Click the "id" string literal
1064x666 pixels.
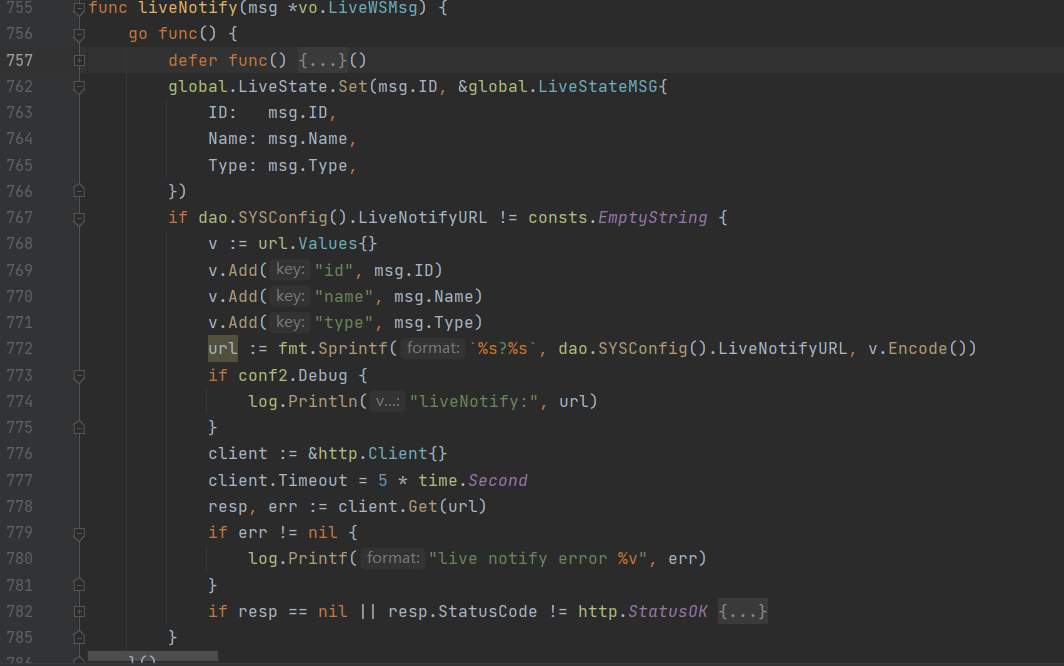333,270
